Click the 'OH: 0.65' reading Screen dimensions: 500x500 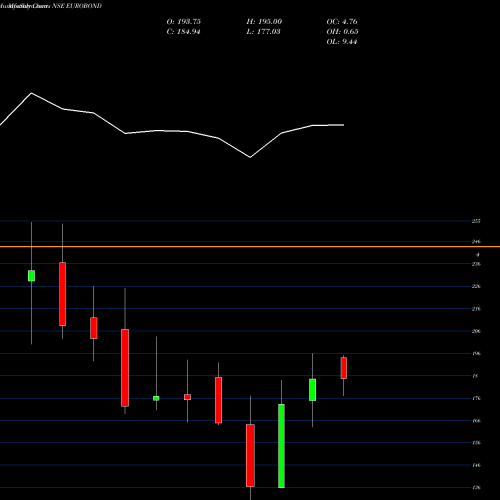pyautogui.click(x=342, y=32)
